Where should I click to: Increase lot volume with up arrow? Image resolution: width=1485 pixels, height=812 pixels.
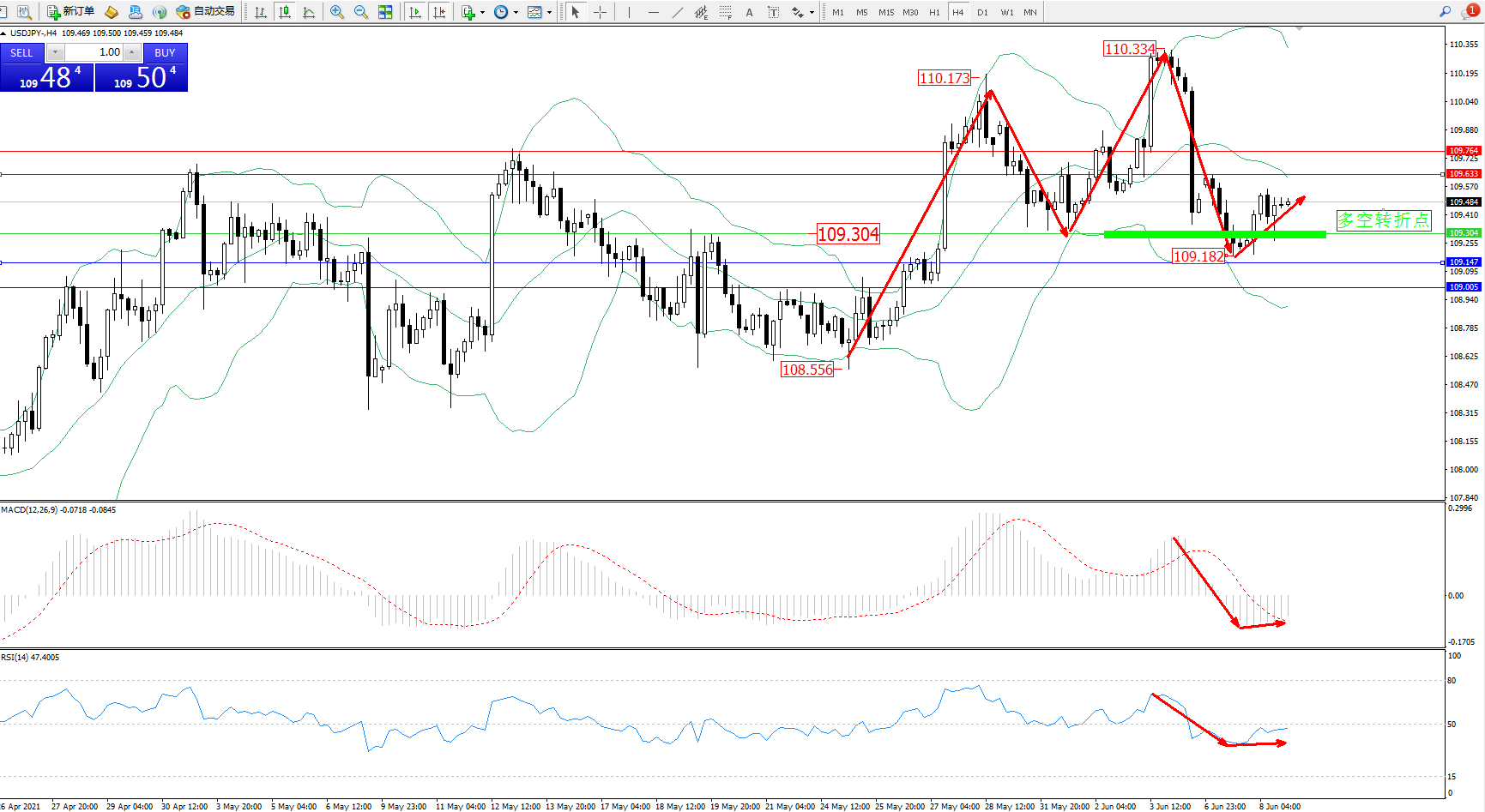131,52
